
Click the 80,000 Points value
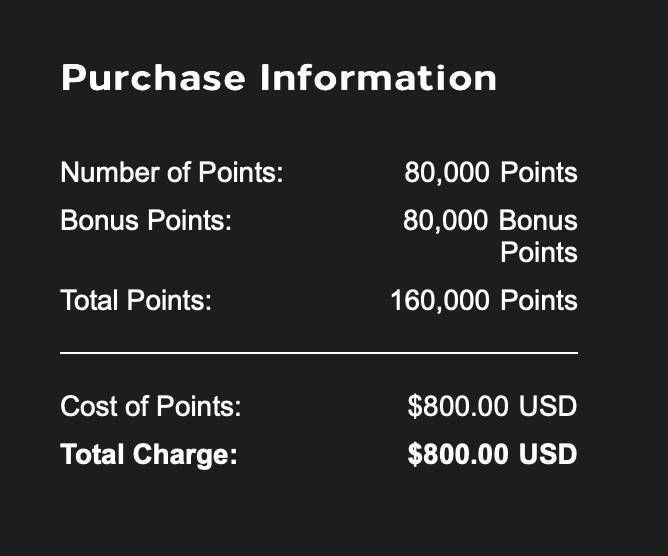pyautogui.click(x=491, y=173)
